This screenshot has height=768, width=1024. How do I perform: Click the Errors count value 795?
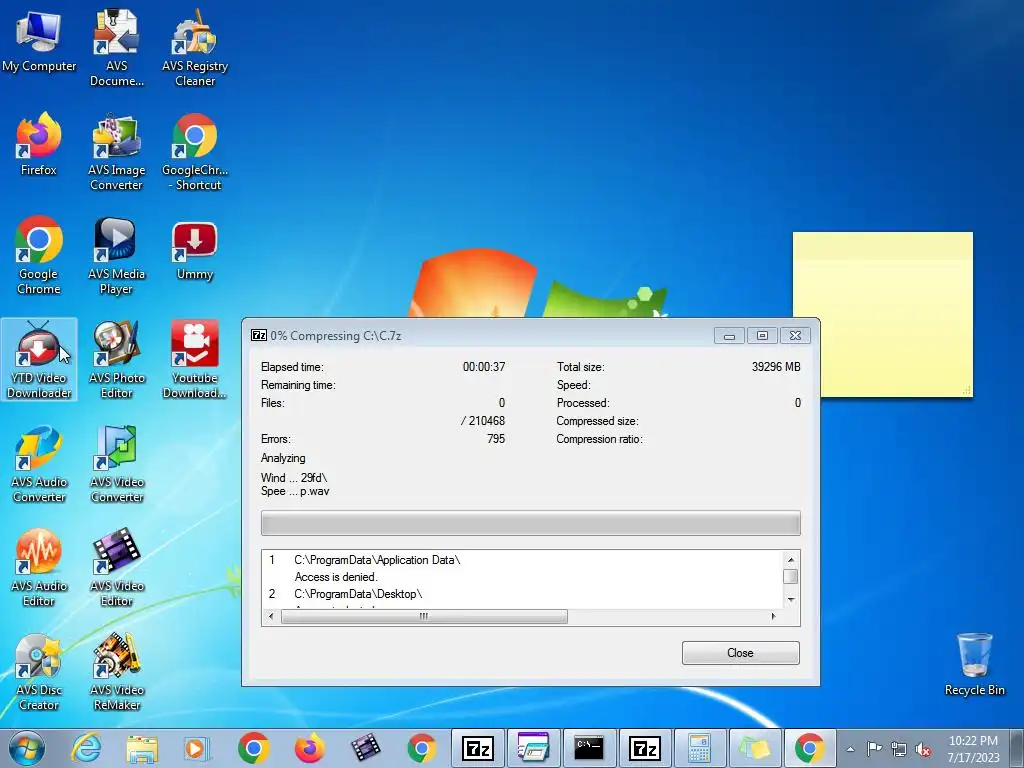pos(496,439)
